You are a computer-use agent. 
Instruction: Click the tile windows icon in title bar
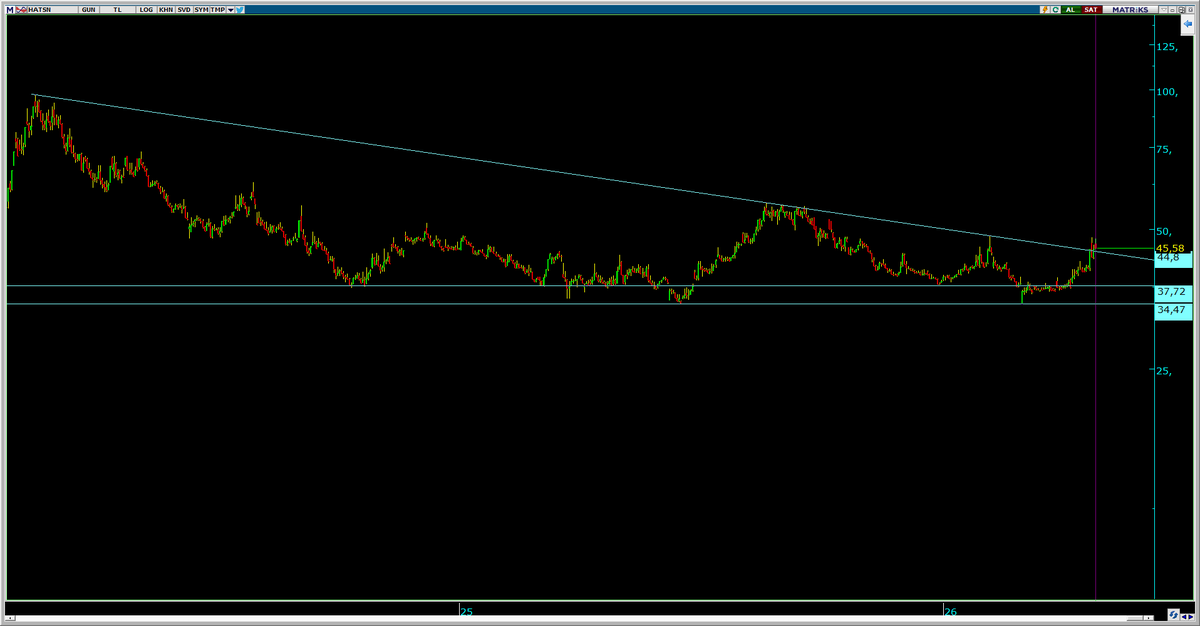point(1181,9)
